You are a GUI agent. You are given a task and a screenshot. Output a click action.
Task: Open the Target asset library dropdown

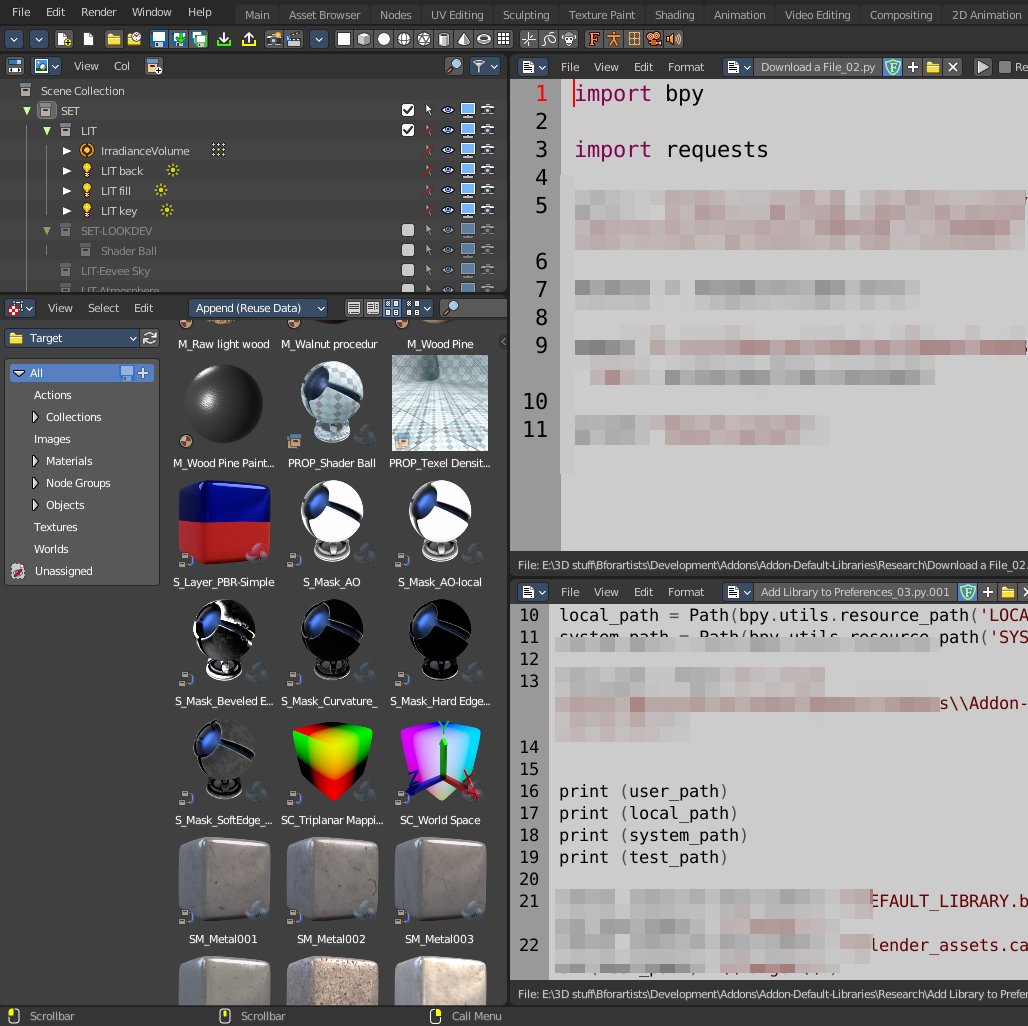coord(72,338)
